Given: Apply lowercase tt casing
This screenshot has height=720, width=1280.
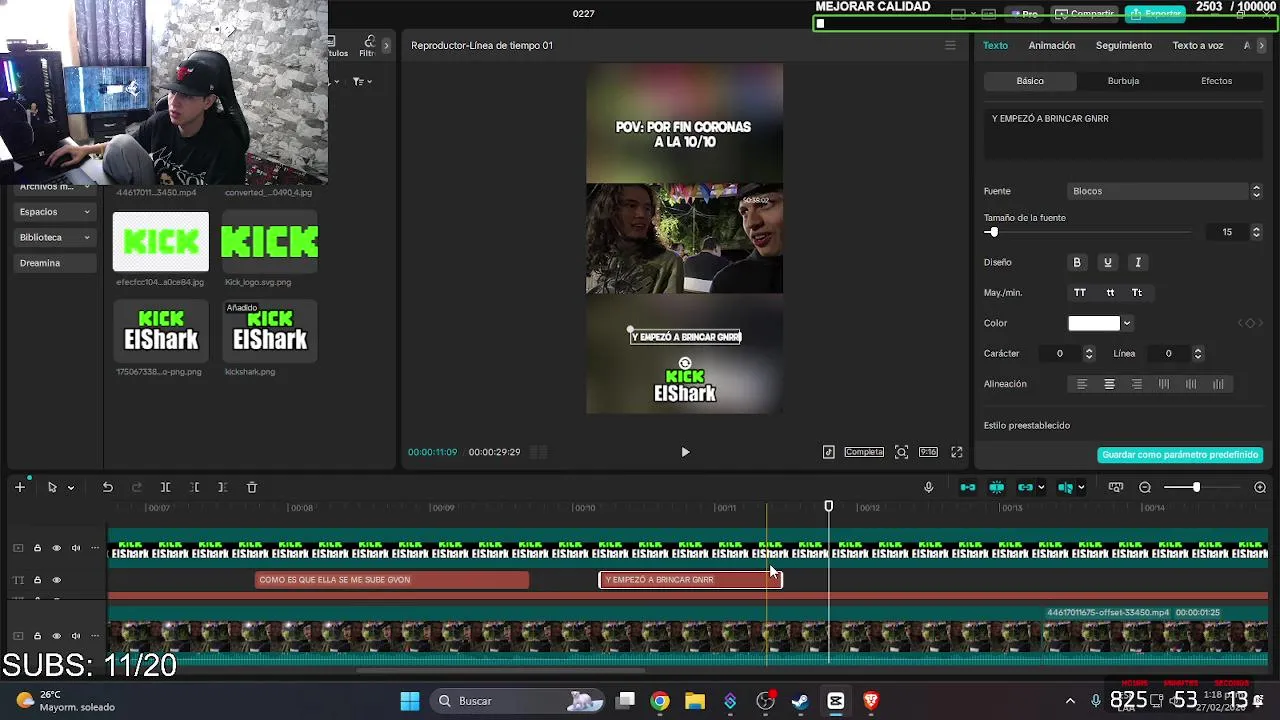Looking at the screenshot, I should 1110,293.
